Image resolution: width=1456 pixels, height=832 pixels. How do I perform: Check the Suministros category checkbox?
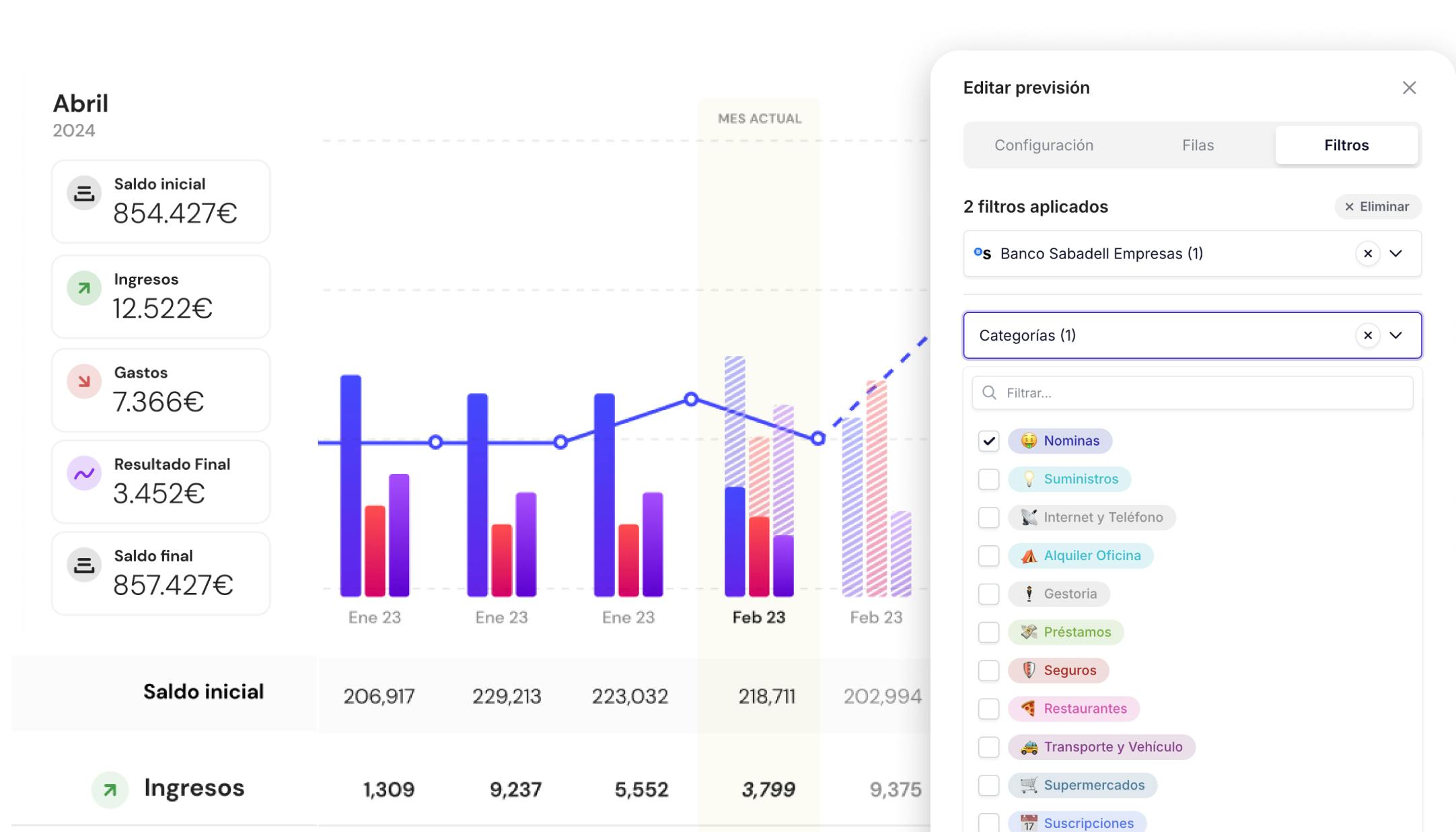[988, 479]
